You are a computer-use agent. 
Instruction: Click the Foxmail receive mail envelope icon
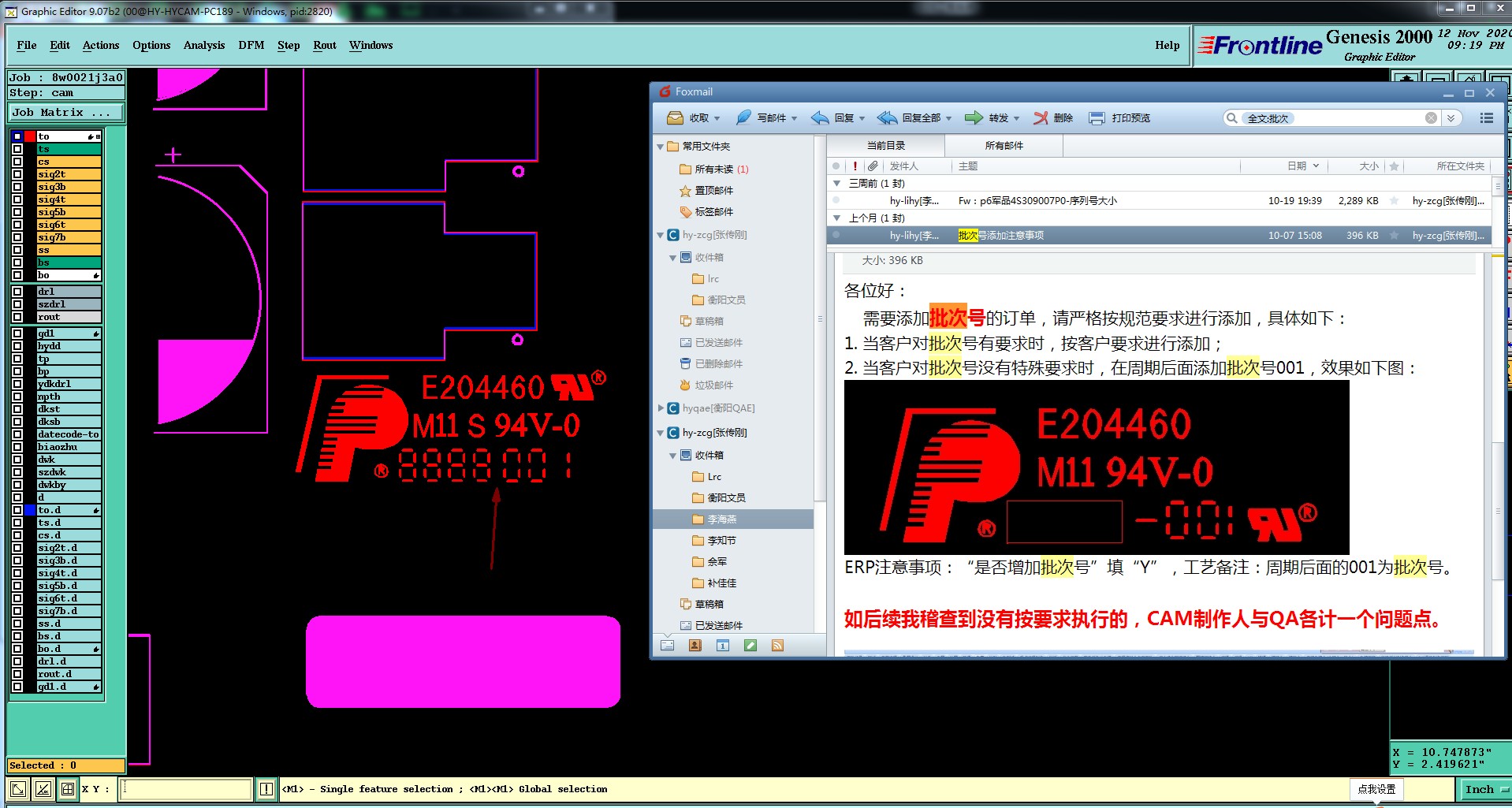[675, 118]
